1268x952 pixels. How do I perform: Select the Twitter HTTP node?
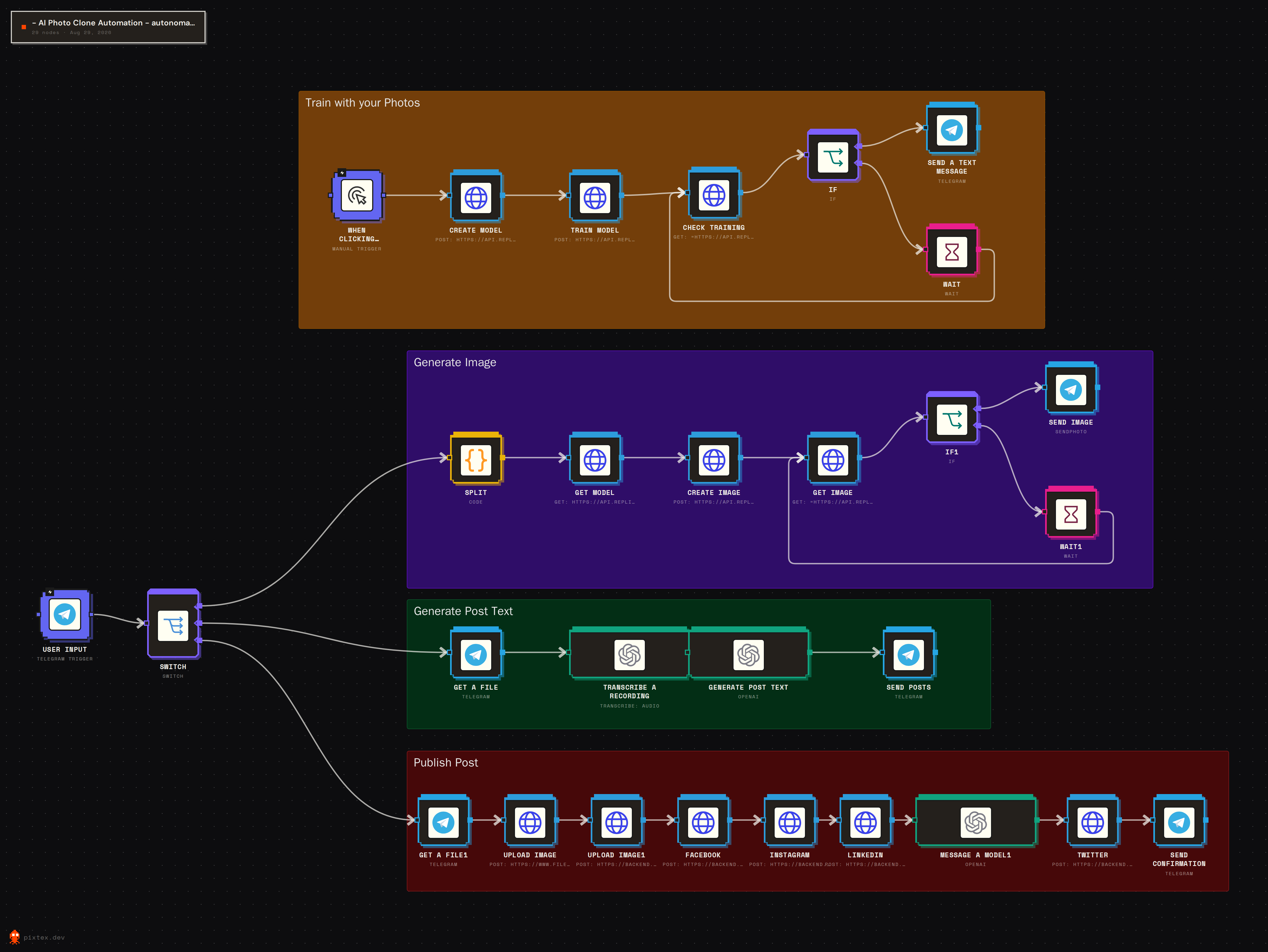(x=1092, y=820)
